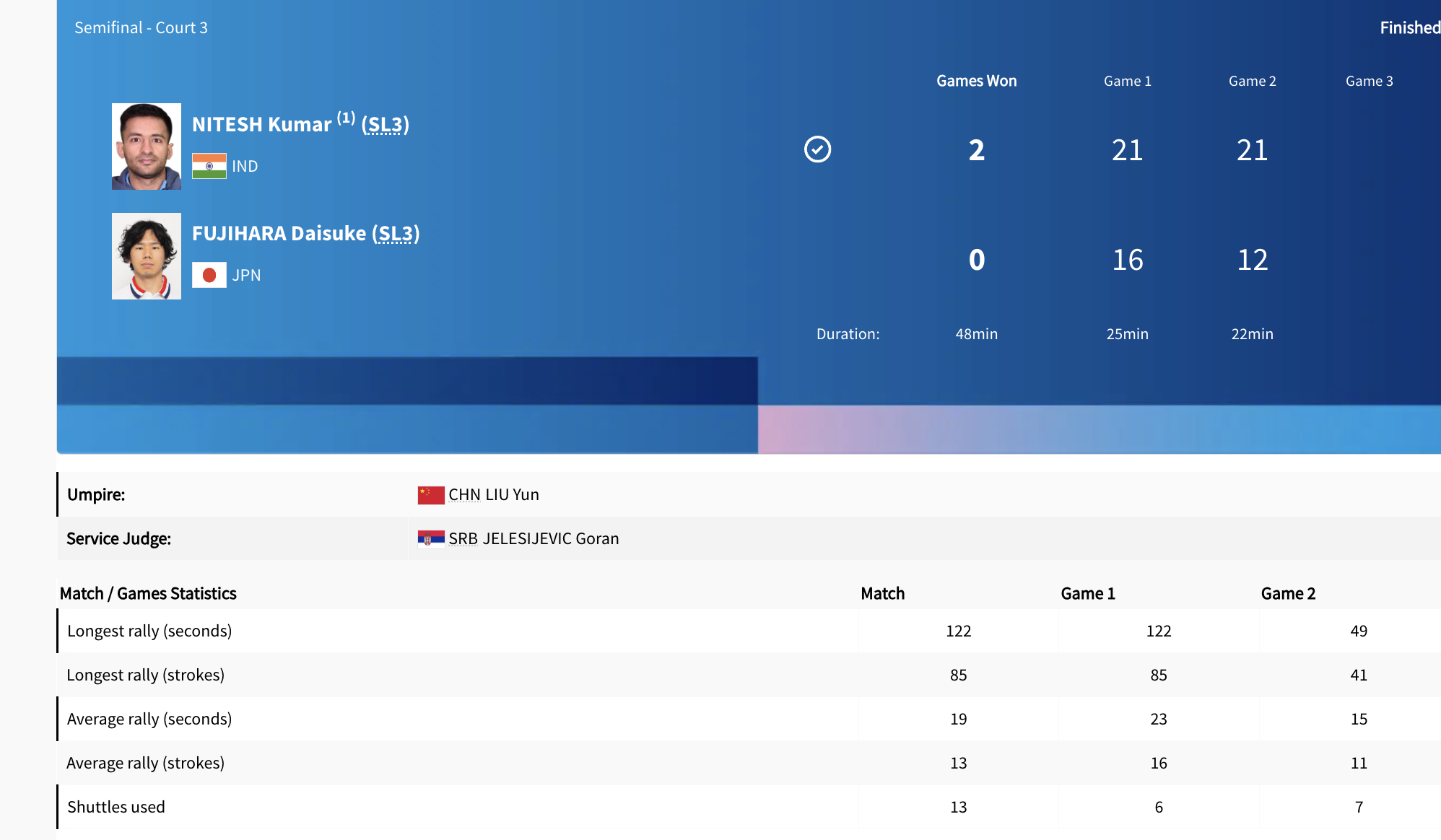Select the Game 2 score column header
The width and height of the screenshot is (1441, 840).
pos(1252,82)
